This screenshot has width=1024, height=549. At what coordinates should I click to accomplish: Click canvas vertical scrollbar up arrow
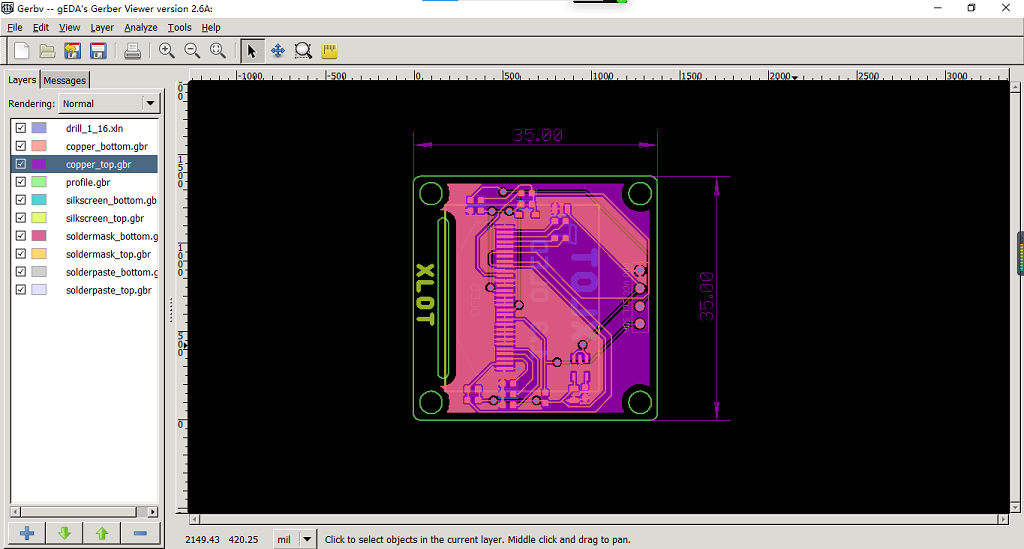pyautogui.click(x=1015, y=87)
